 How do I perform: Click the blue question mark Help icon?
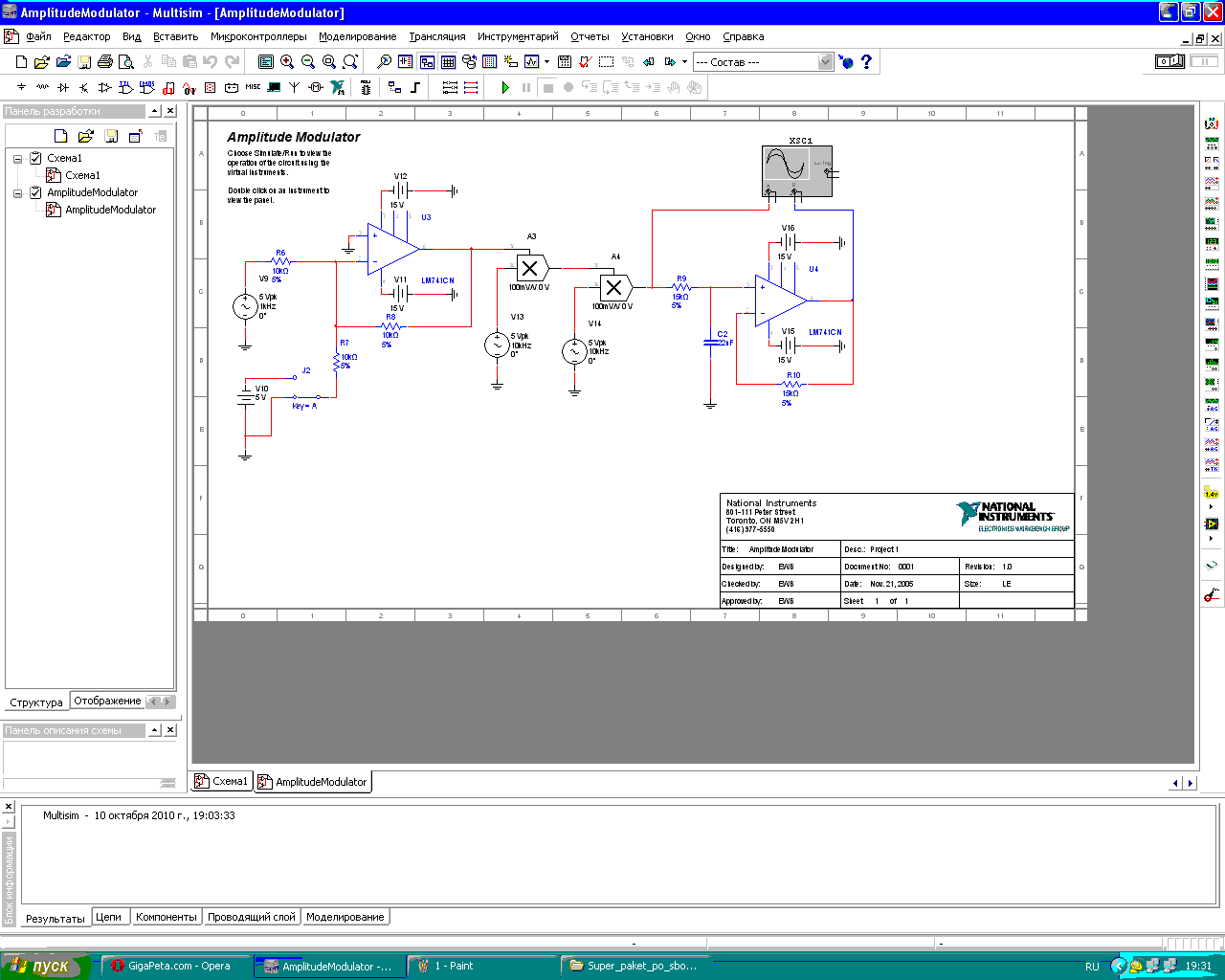tap(867, 62)
